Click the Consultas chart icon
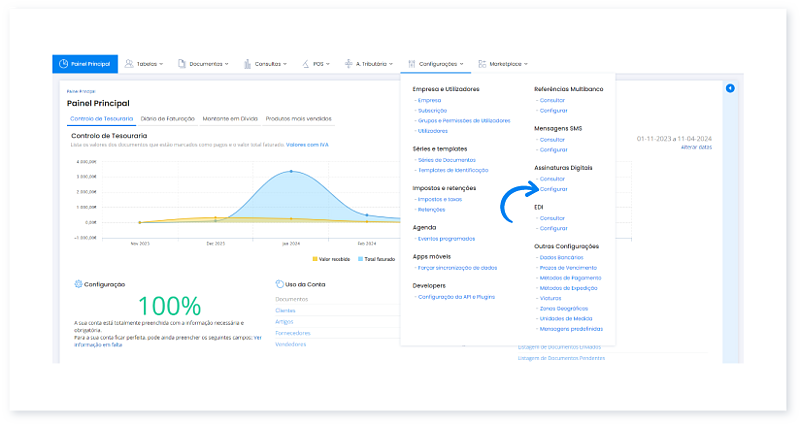This screenshot has height=425, width=800. point(245,64)
